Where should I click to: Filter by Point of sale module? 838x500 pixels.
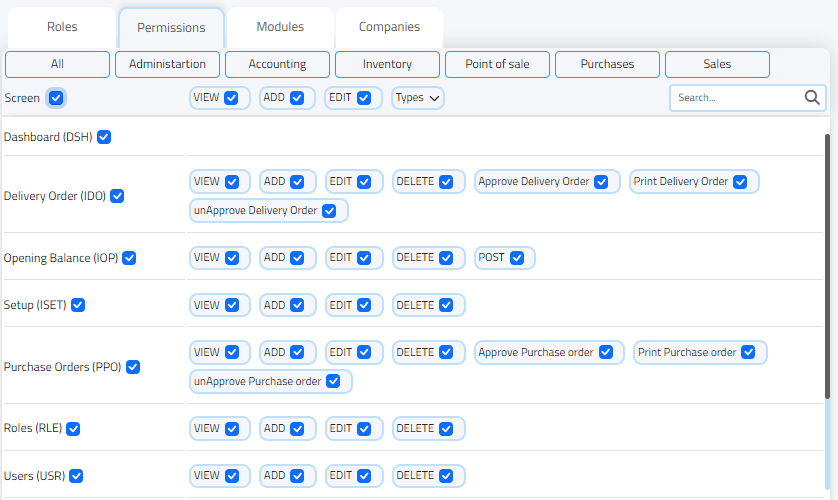[x=497, y=64]
